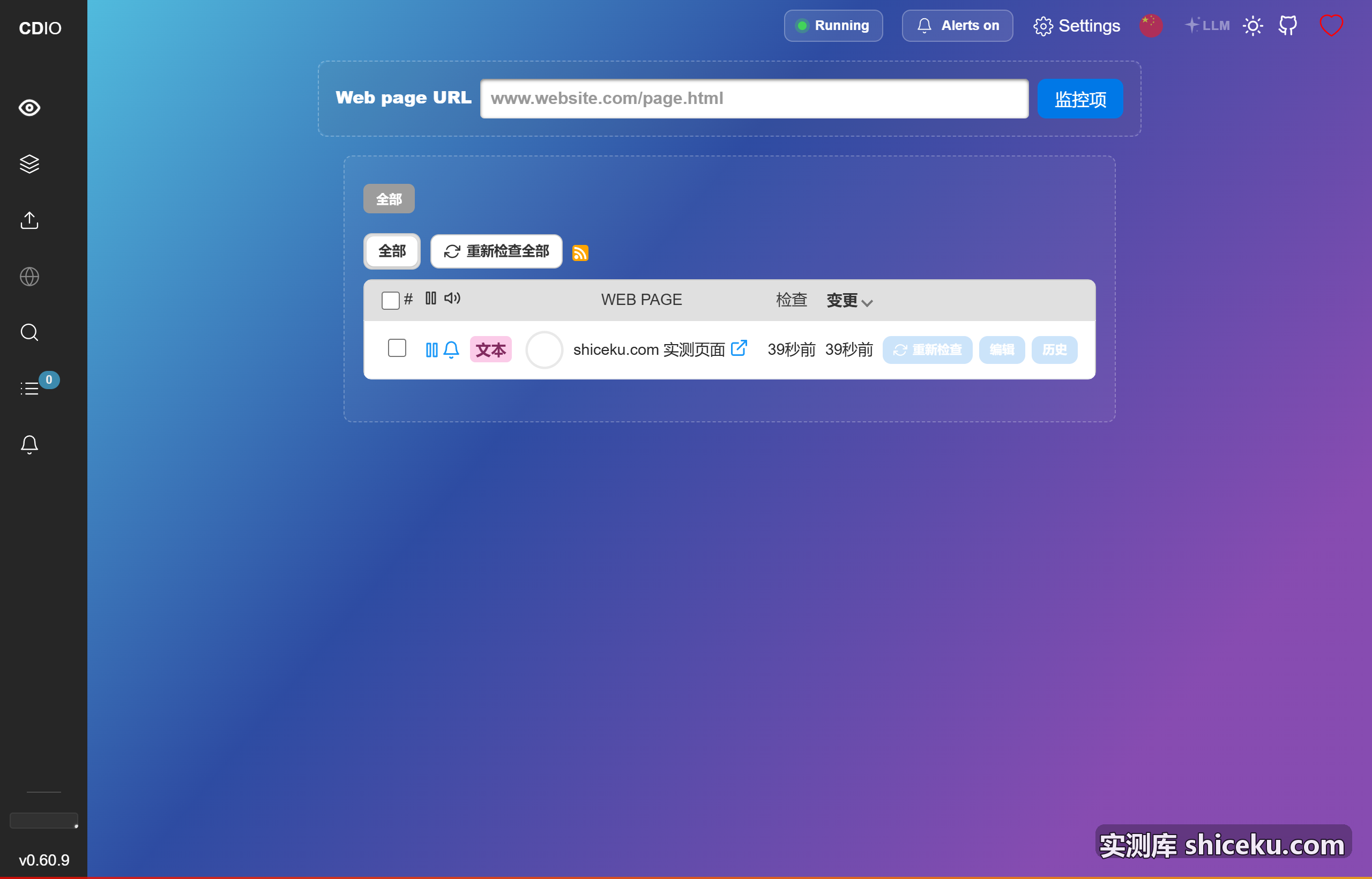
Task: Tick the shiceku.com row checkbox
Action: (397, 348)
